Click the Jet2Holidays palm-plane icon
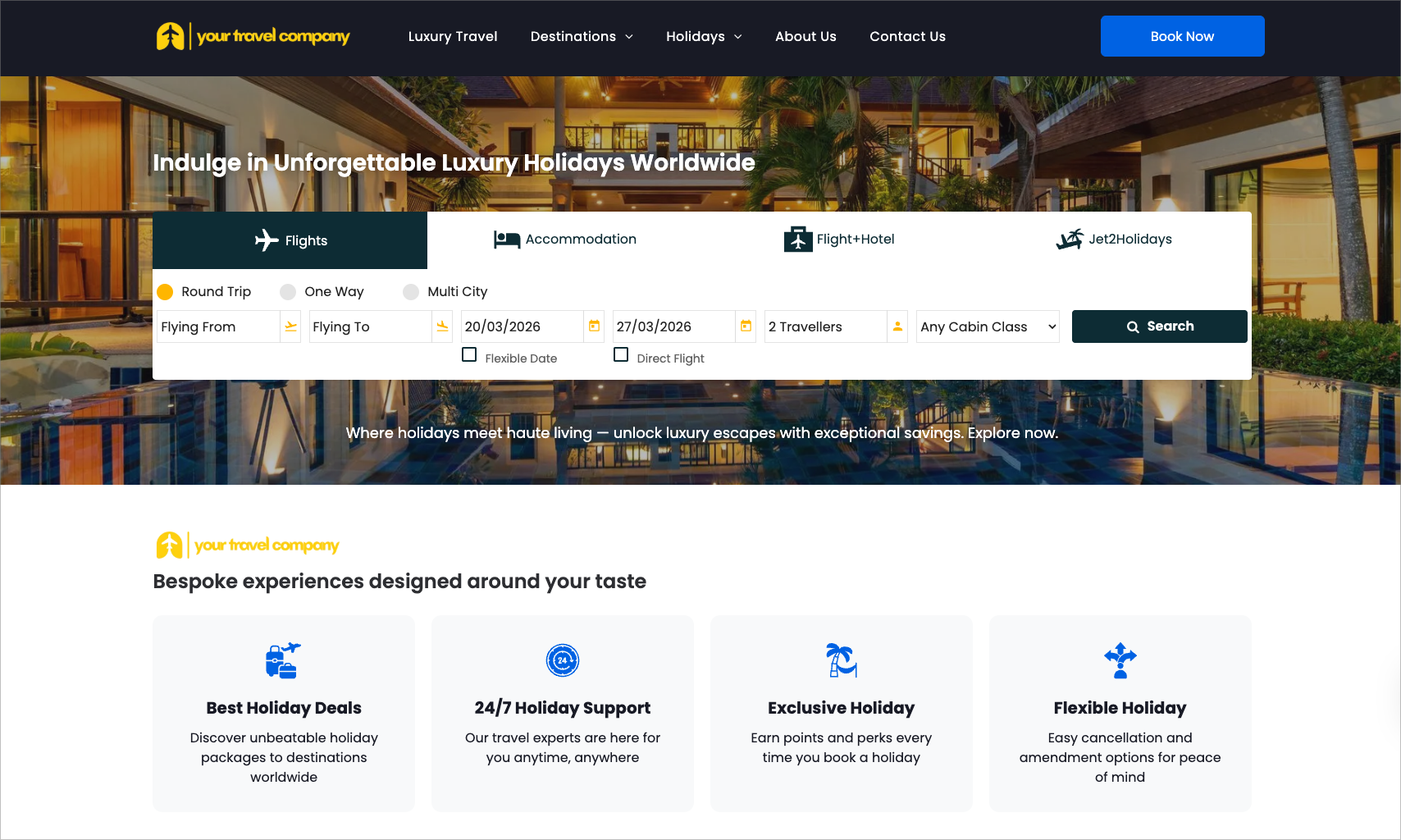The image size is (1401, 840). tap(1070, 239)
